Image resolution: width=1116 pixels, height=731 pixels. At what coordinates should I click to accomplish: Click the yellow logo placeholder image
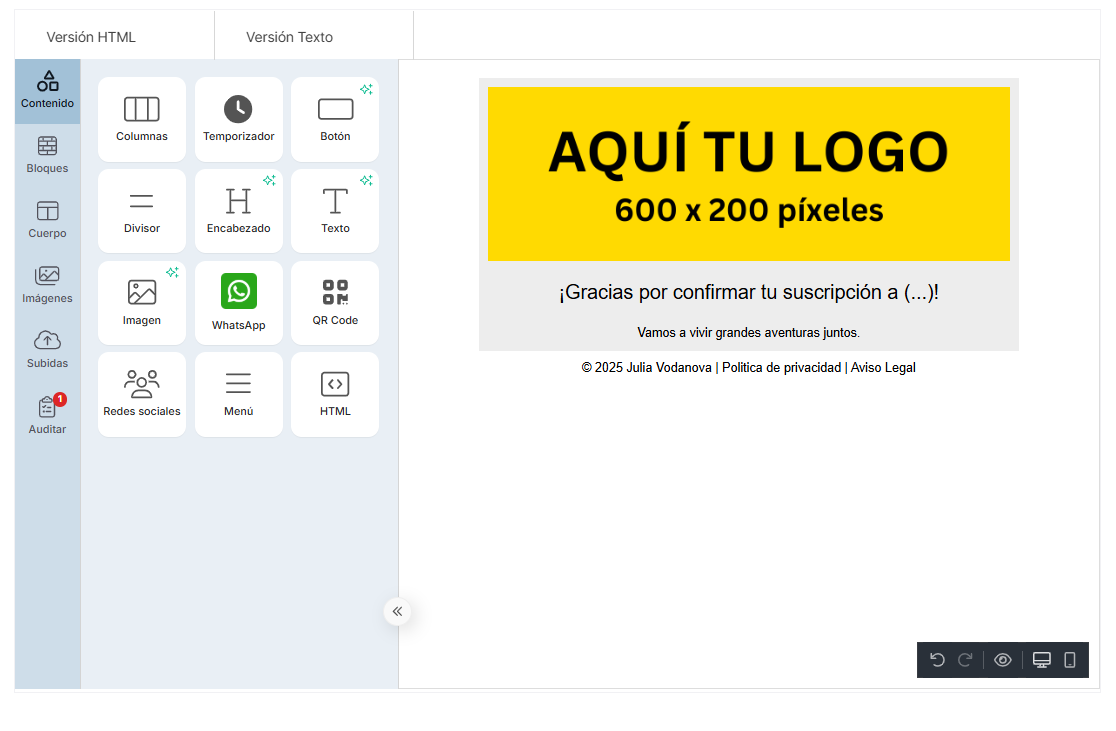(748, 174)
